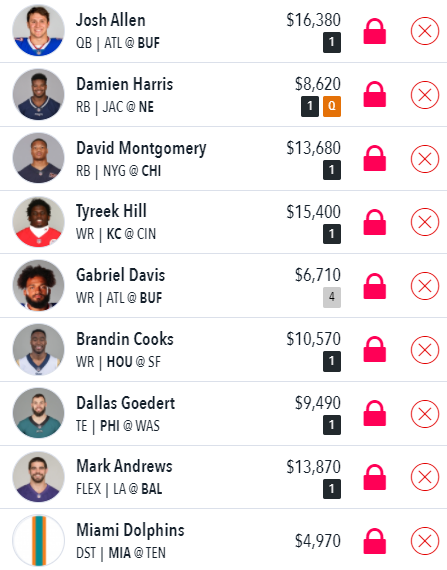Click the Miami Dolphins team logo
This screenshot has height=570, width=447.
39,541
